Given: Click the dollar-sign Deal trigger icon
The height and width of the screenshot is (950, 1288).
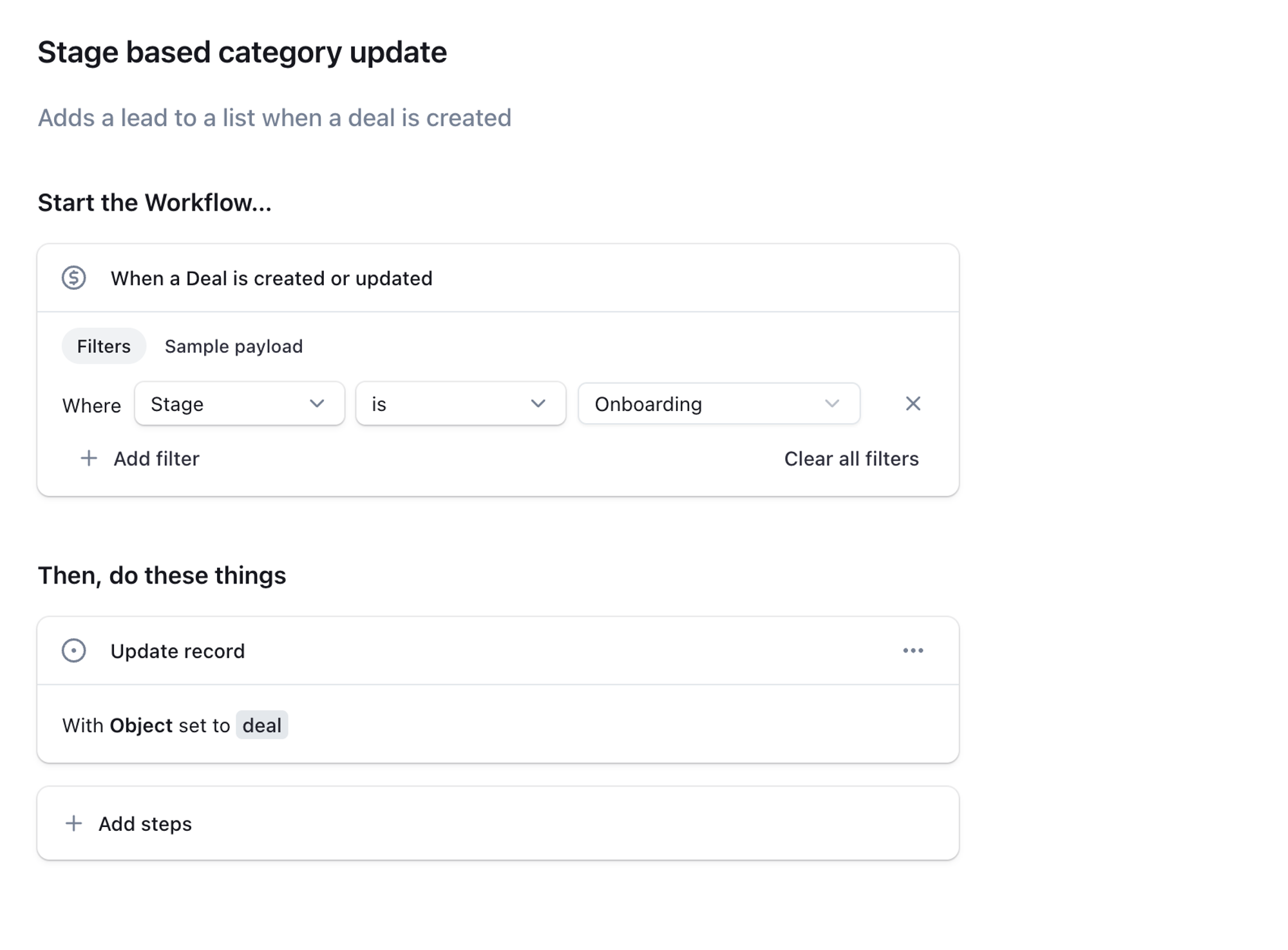Looking at the screenshot, I should tap(74, 278).
